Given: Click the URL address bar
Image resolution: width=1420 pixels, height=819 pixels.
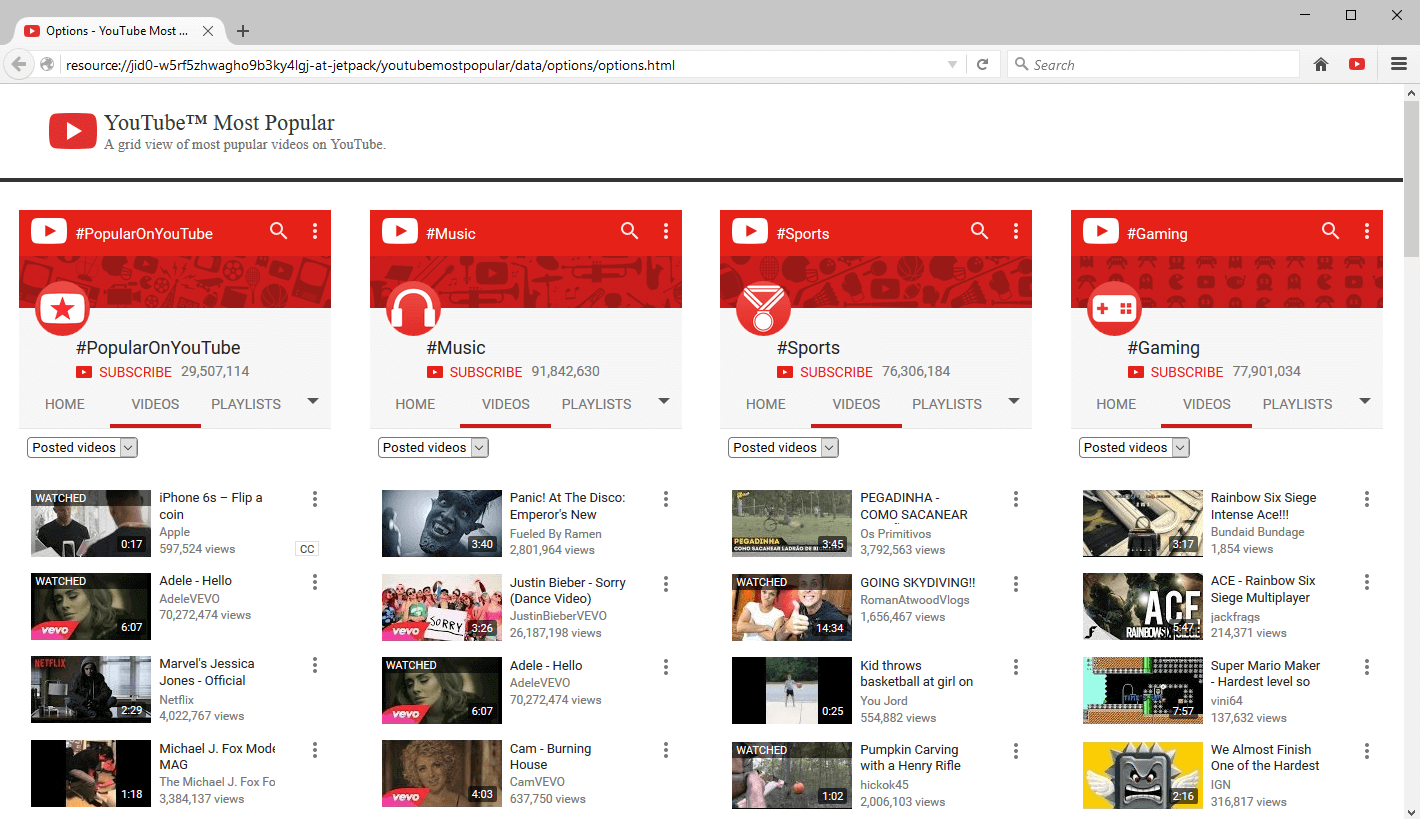Looking at the screenshot, I should [500, 65].
